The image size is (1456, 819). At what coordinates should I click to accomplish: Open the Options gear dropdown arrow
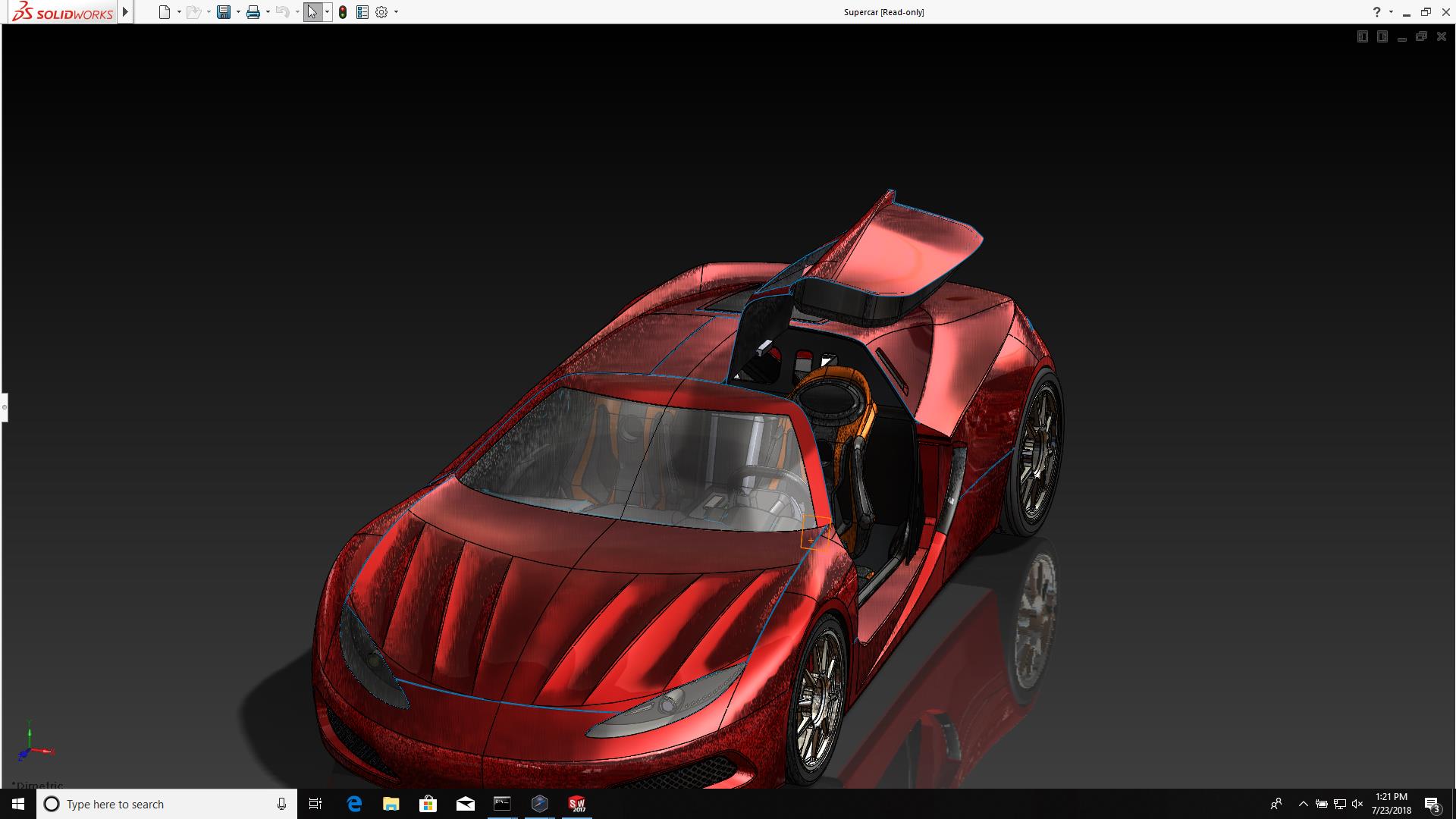[396, 12]
